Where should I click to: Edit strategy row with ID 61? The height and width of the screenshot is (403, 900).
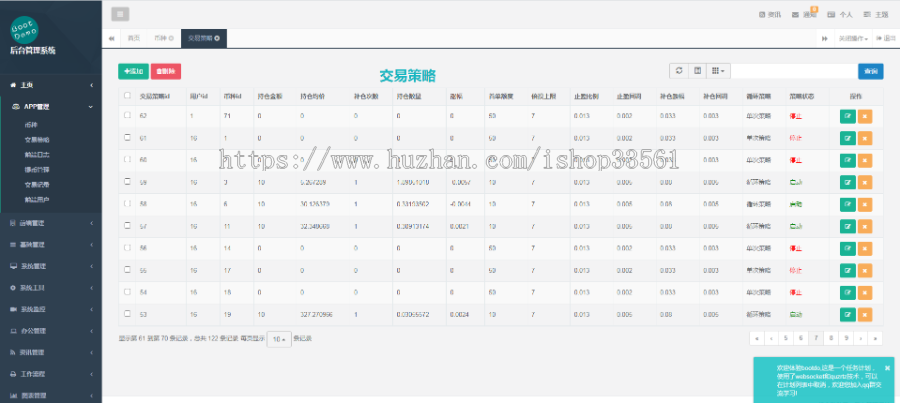pos(847,138)
